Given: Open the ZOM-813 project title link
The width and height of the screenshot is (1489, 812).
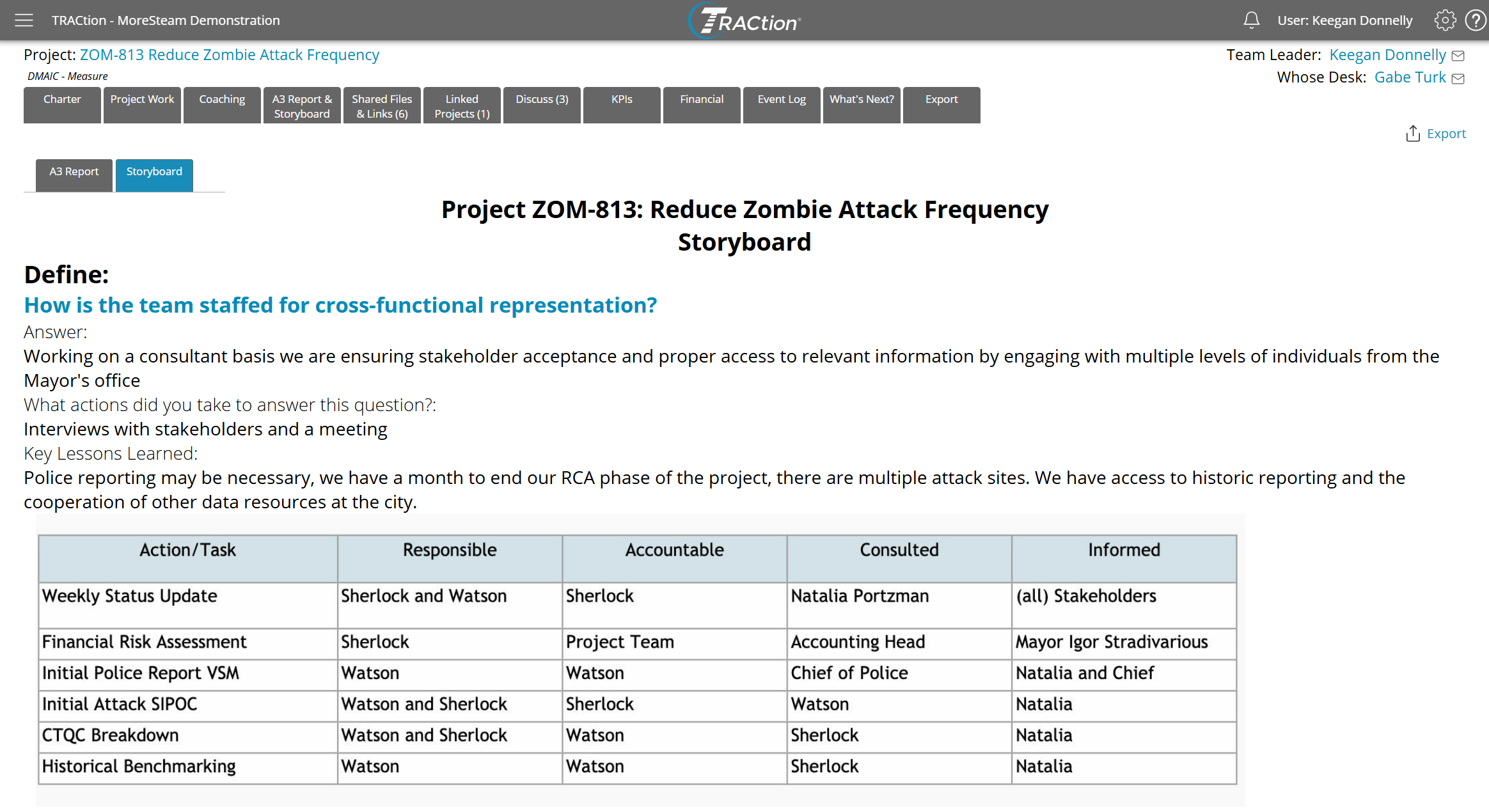Looking at the screenshot, I should [229, 55].
